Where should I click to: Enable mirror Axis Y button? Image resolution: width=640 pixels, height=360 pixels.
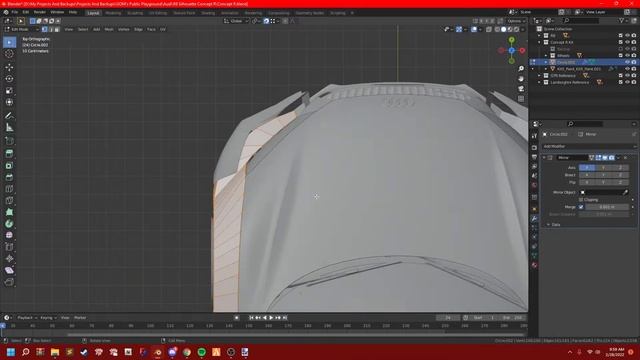(x=604, y=167)
